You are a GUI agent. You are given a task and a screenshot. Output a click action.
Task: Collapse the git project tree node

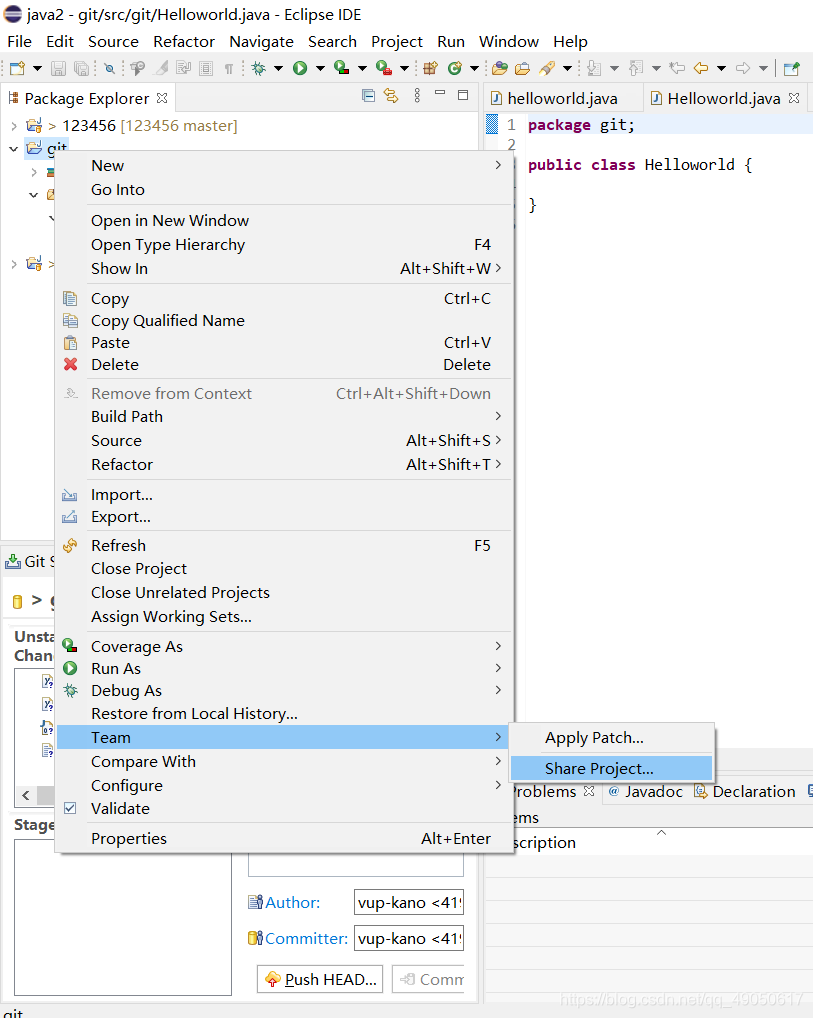[14, 149]
